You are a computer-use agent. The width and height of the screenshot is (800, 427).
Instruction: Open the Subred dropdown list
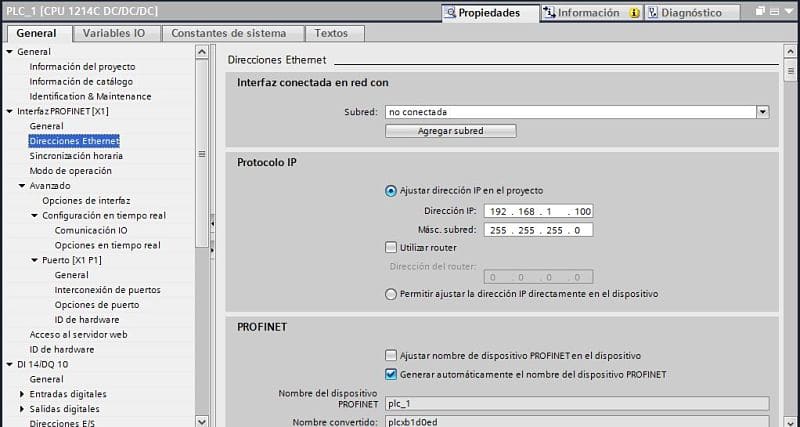tap(762, 112)
